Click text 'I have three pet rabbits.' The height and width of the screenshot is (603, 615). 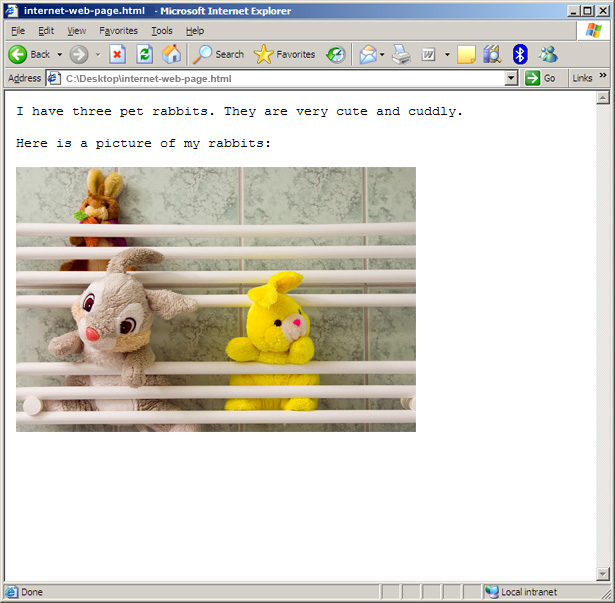point(115,112)
